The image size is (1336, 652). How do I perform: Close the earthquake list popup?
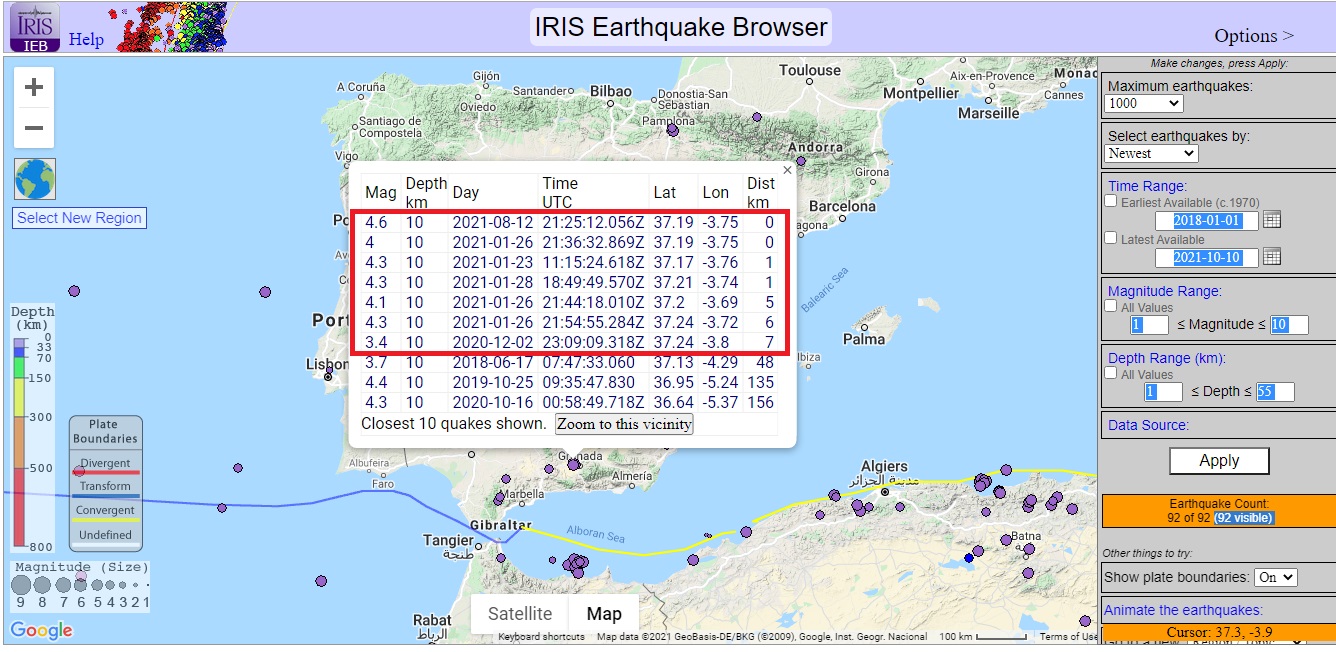point(787,170)
